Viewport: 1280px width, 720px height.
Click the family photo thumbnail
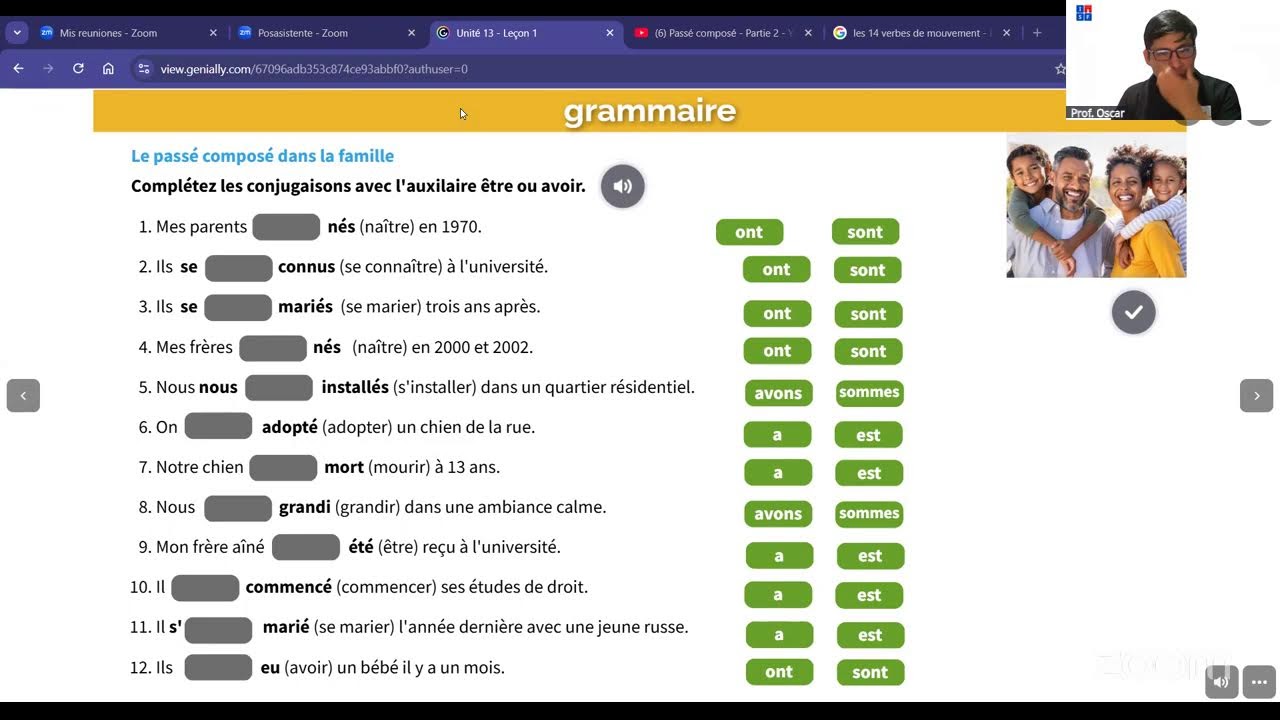(1096, 207)
